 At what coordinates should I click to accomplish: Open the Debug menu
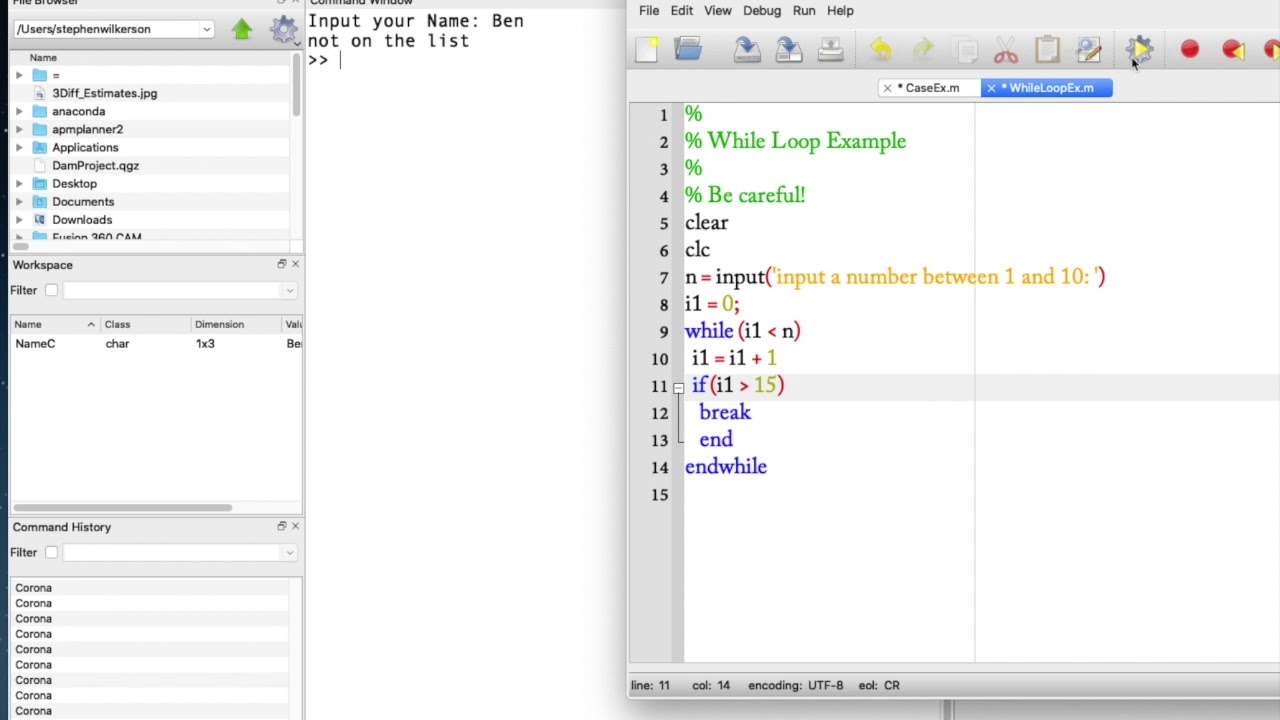[762, 10]
